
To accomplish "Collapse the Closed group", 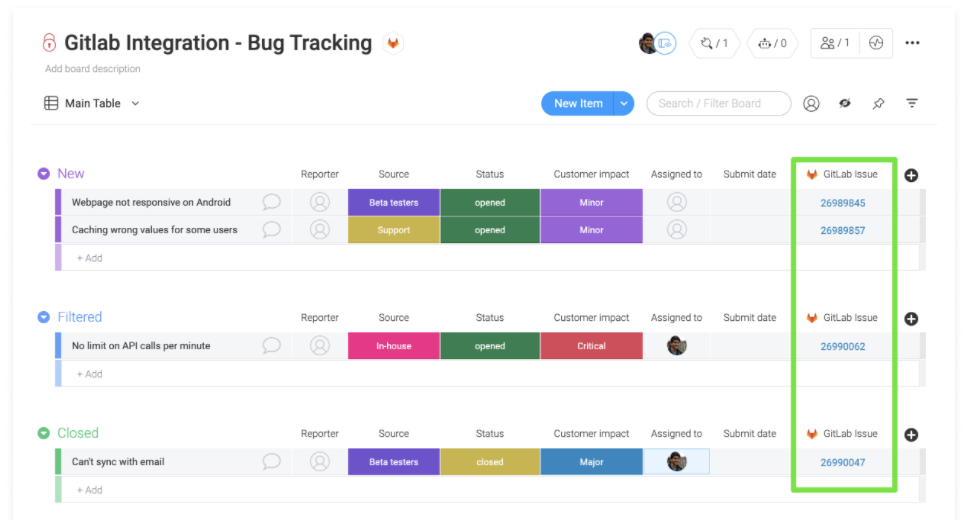I will [44, 433].
